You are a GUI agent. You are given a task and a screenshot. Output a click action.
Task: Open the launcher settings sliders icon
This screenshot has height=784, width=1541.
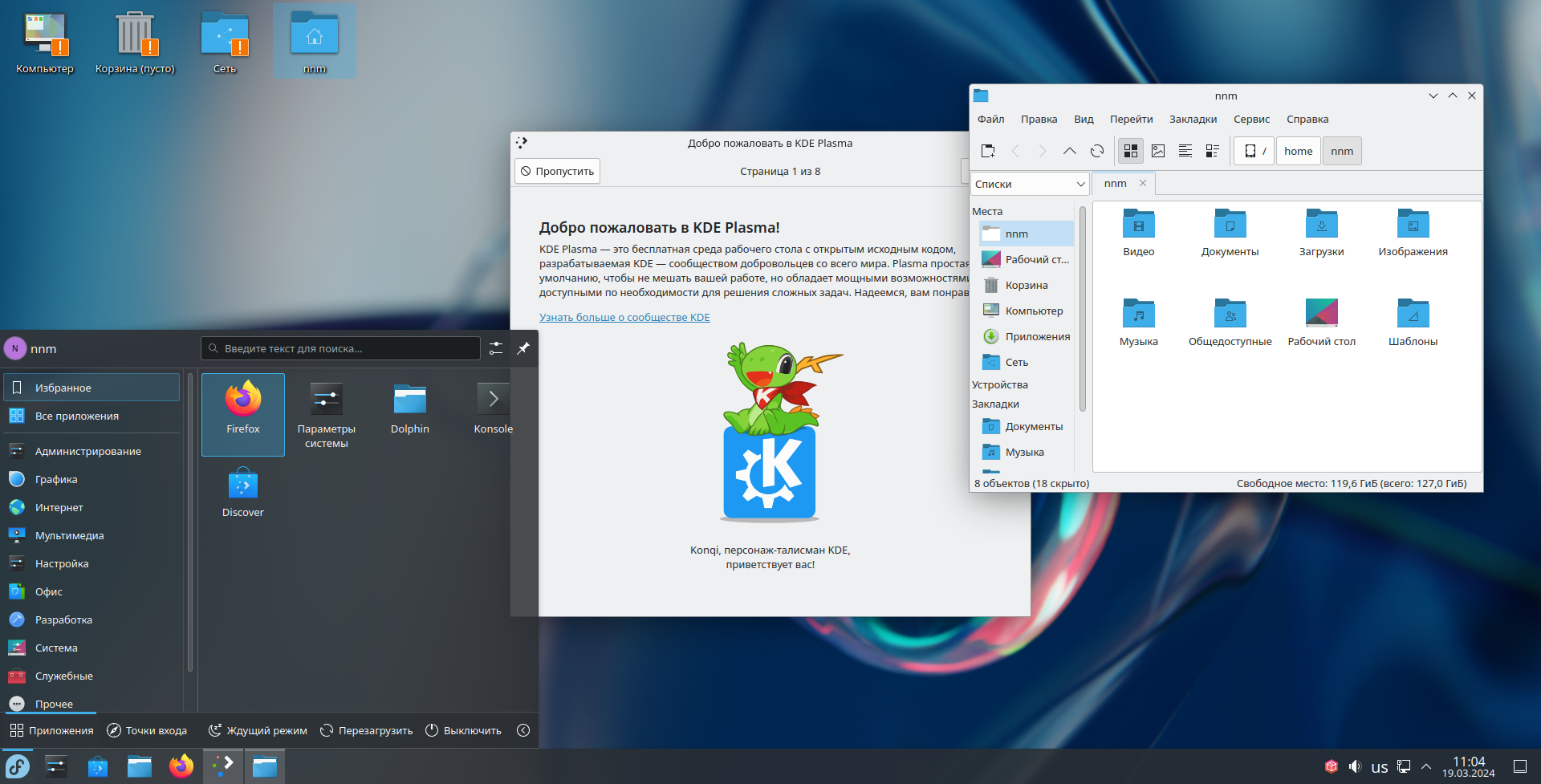pyautogui.click(x=496, y=348)
